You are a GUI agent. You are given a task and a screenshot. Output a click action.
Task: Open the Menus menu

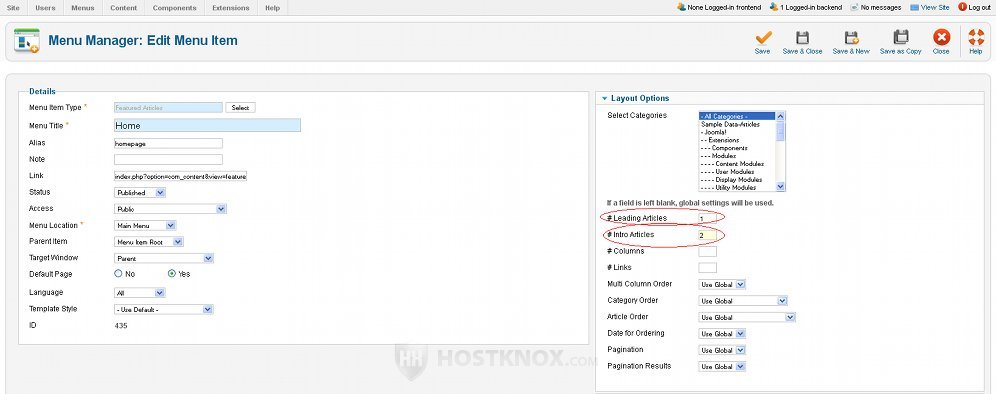pos(83,8)
